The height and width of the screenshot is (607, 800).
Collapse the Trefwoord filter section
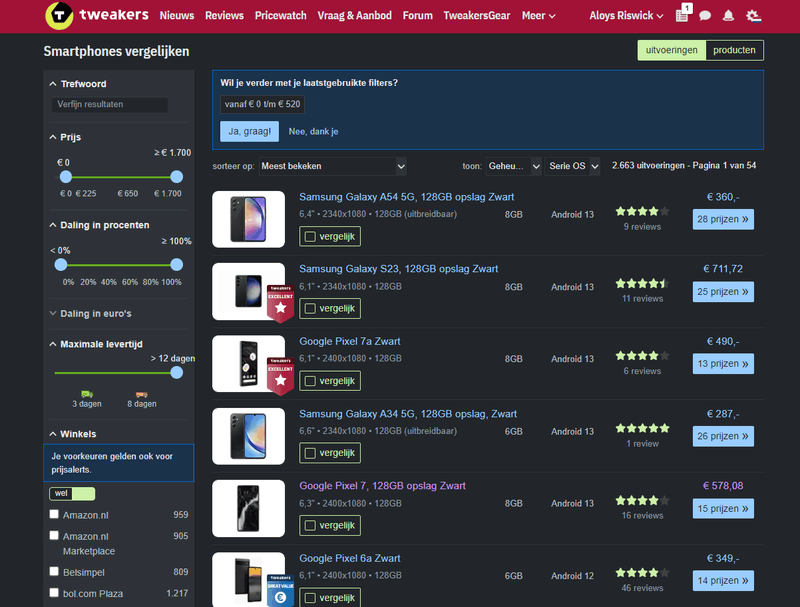coord(78,84)
